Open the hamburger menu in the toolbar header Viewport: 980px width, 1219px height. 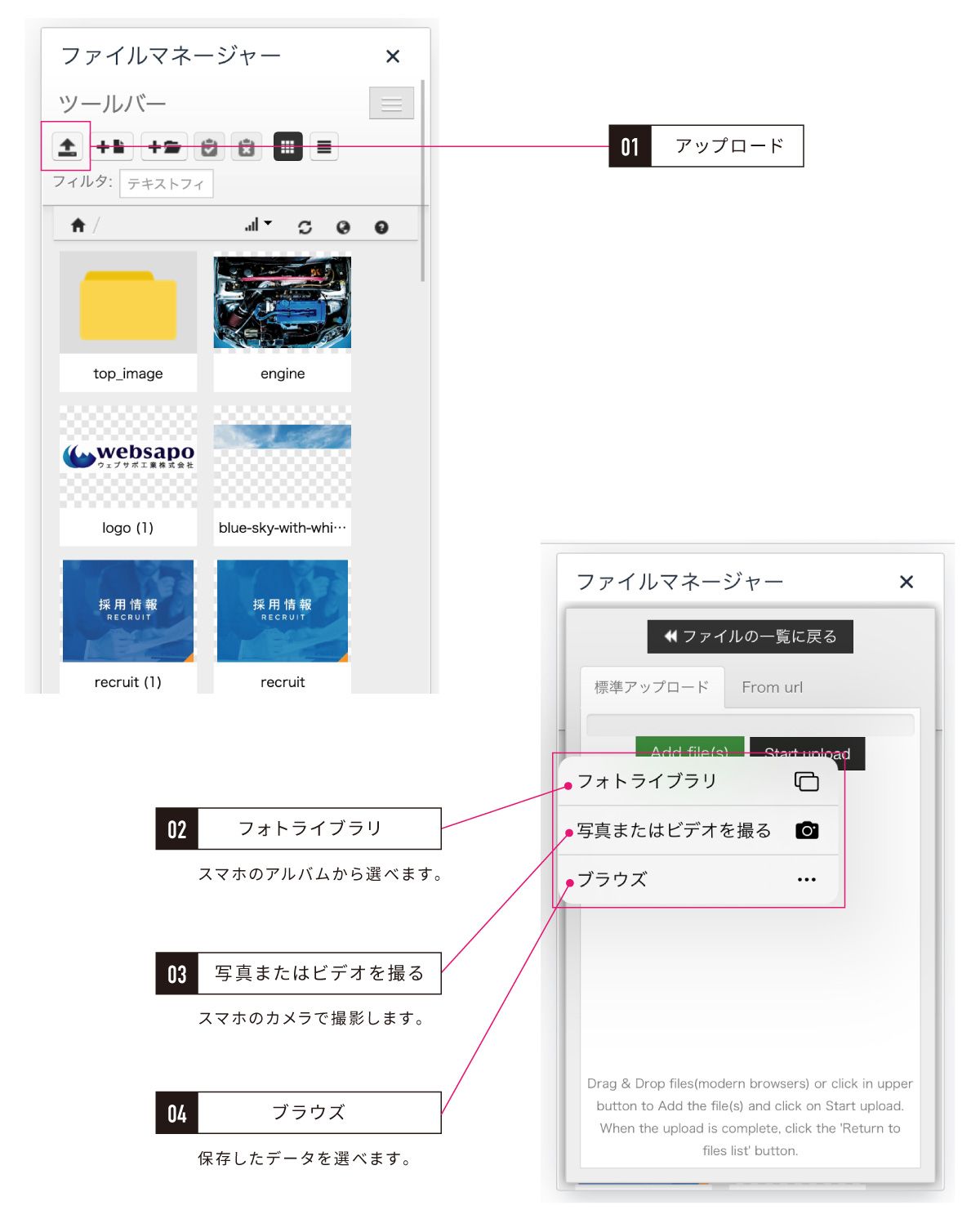(391, 103)
